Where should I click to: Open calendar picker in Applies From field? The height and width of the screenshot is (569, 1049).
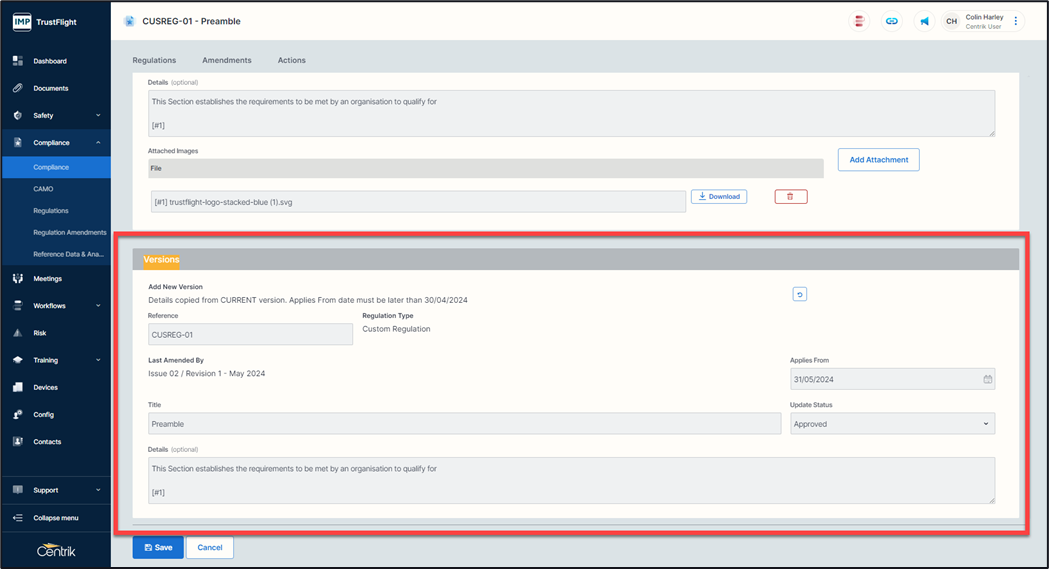click(988, 380)
